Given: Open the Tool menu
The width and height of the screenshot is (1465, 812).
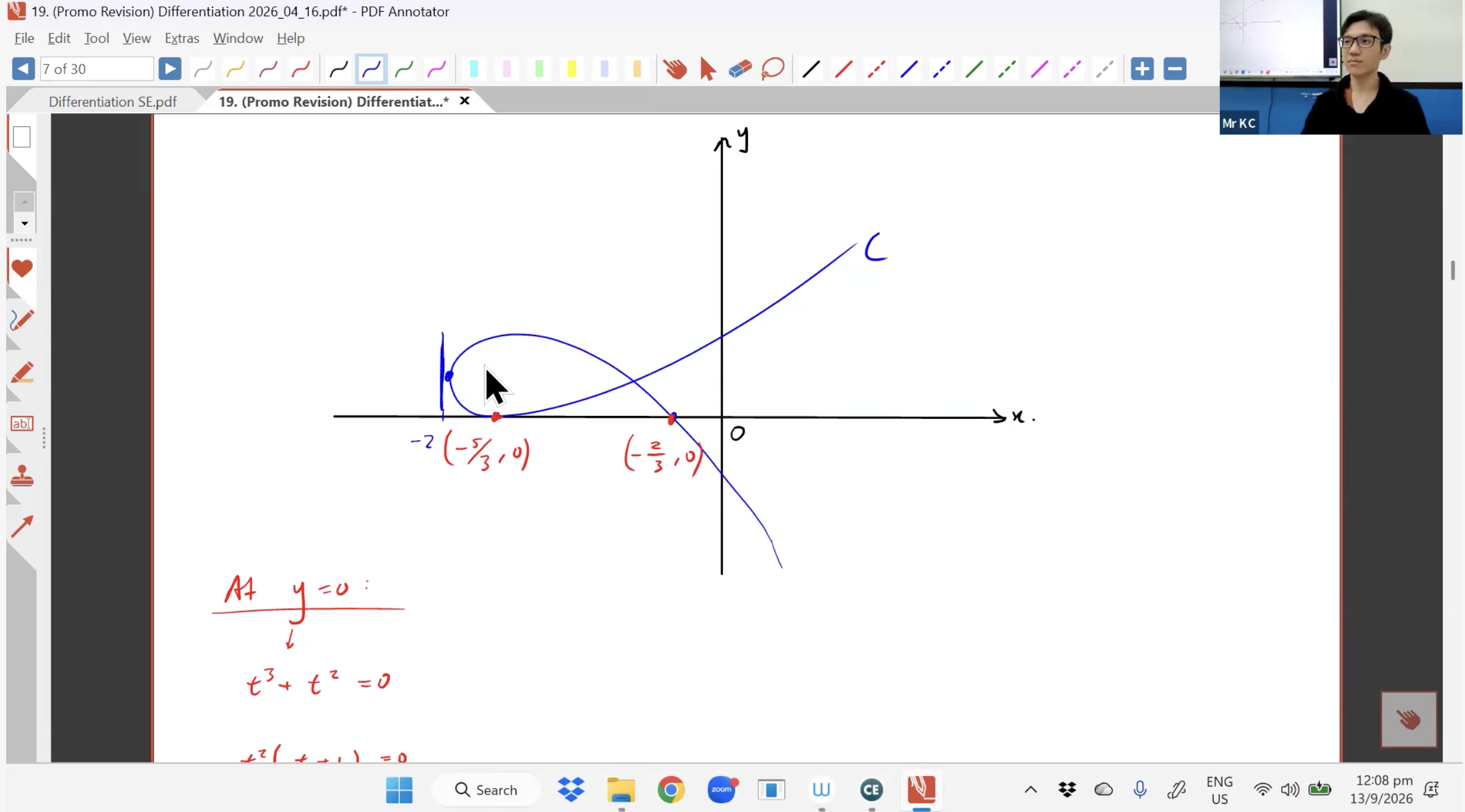Looking at the screenshot, I should tap(97, 38).
